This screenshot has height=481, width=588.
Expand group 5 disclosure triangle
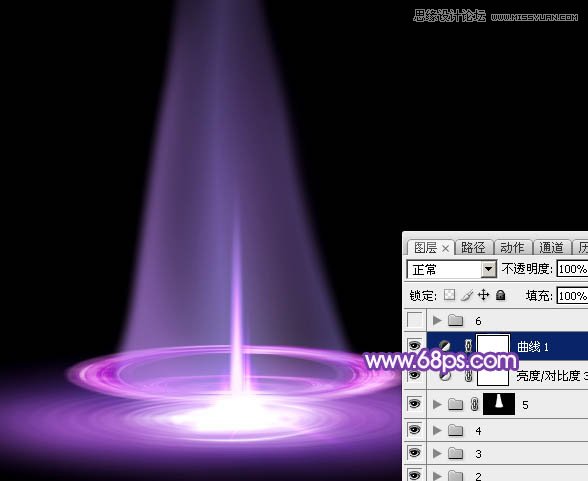pyautogui.click(x=436, y=405)
